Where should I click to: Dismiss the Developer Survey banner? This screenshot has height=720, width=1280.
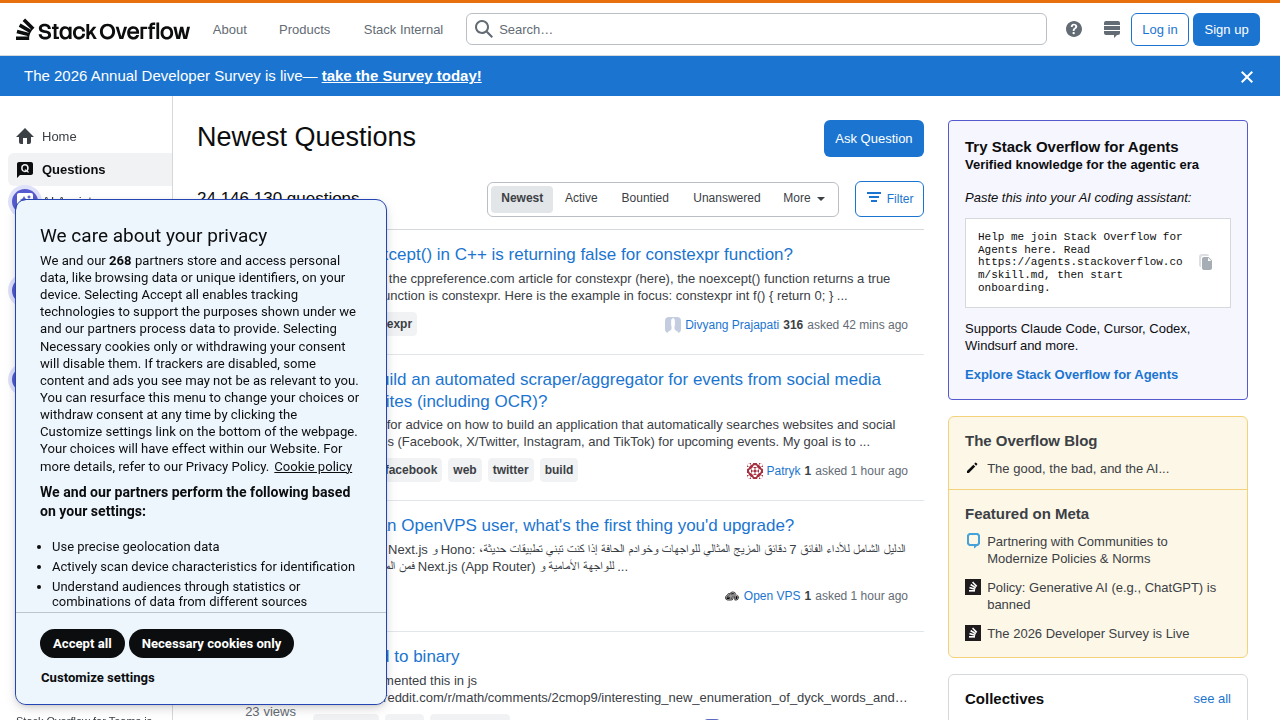1246,77
